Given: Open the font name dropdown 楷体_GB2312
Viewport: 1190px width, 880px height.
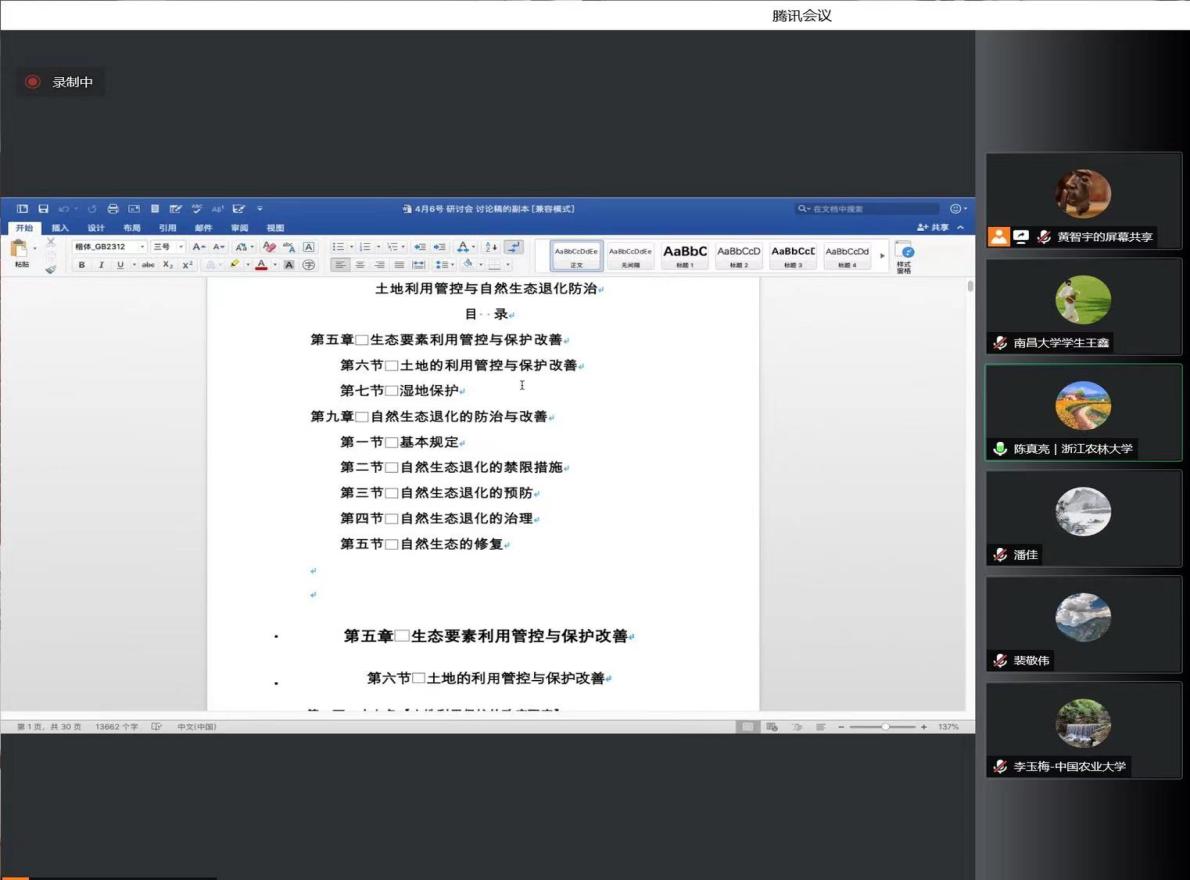Looking at the screenshot, I should [x=109, y=247].
